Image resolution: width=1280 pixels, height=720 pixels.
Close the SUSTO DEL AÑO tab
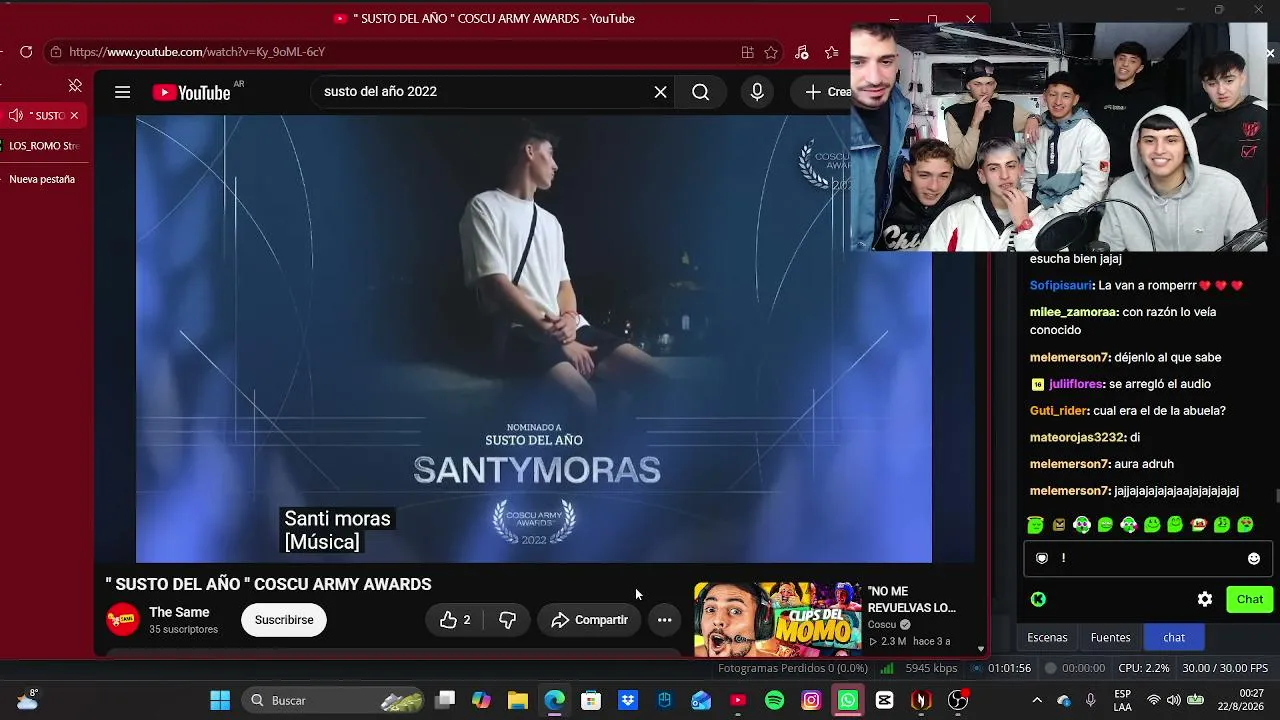(74, 115)
